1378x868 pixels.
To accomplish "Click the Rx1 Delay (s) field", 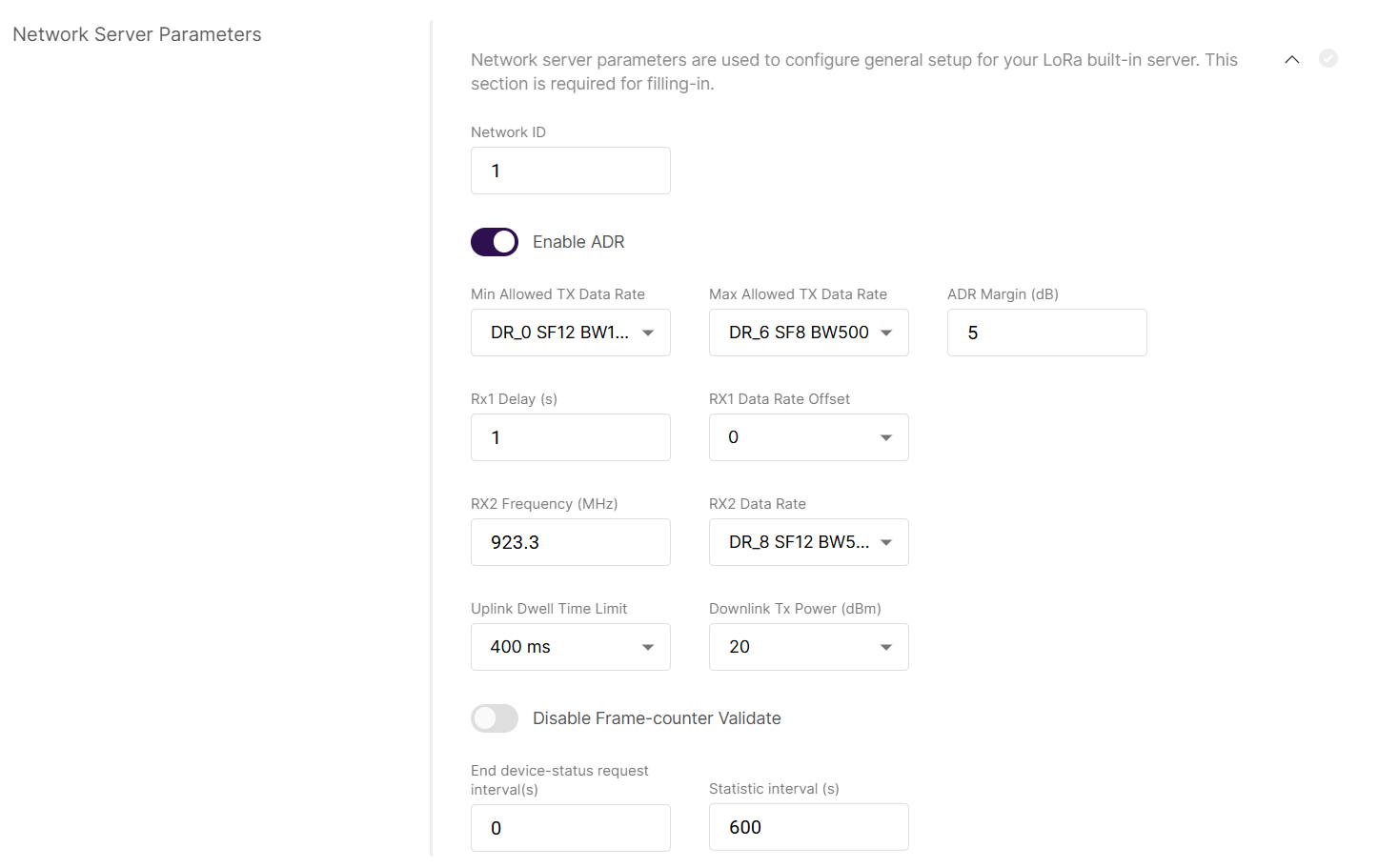I will pos(571,437).
